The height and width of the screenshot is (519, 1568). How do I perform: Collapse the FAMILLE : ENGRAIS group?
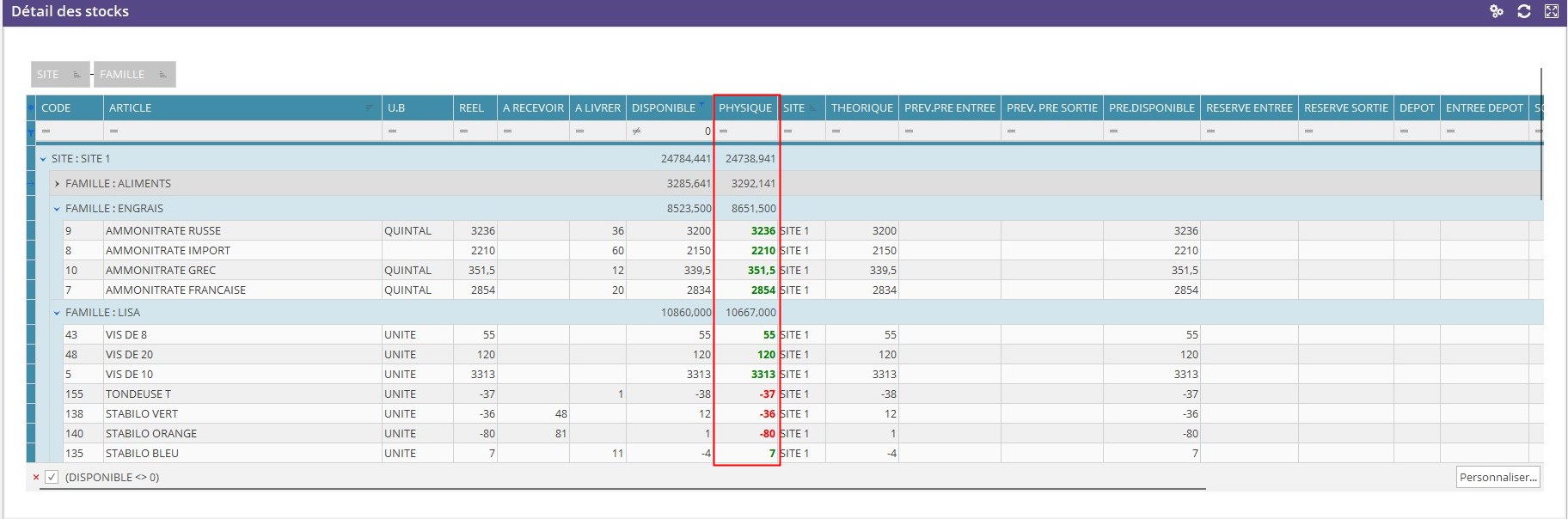tap(57, 209)
